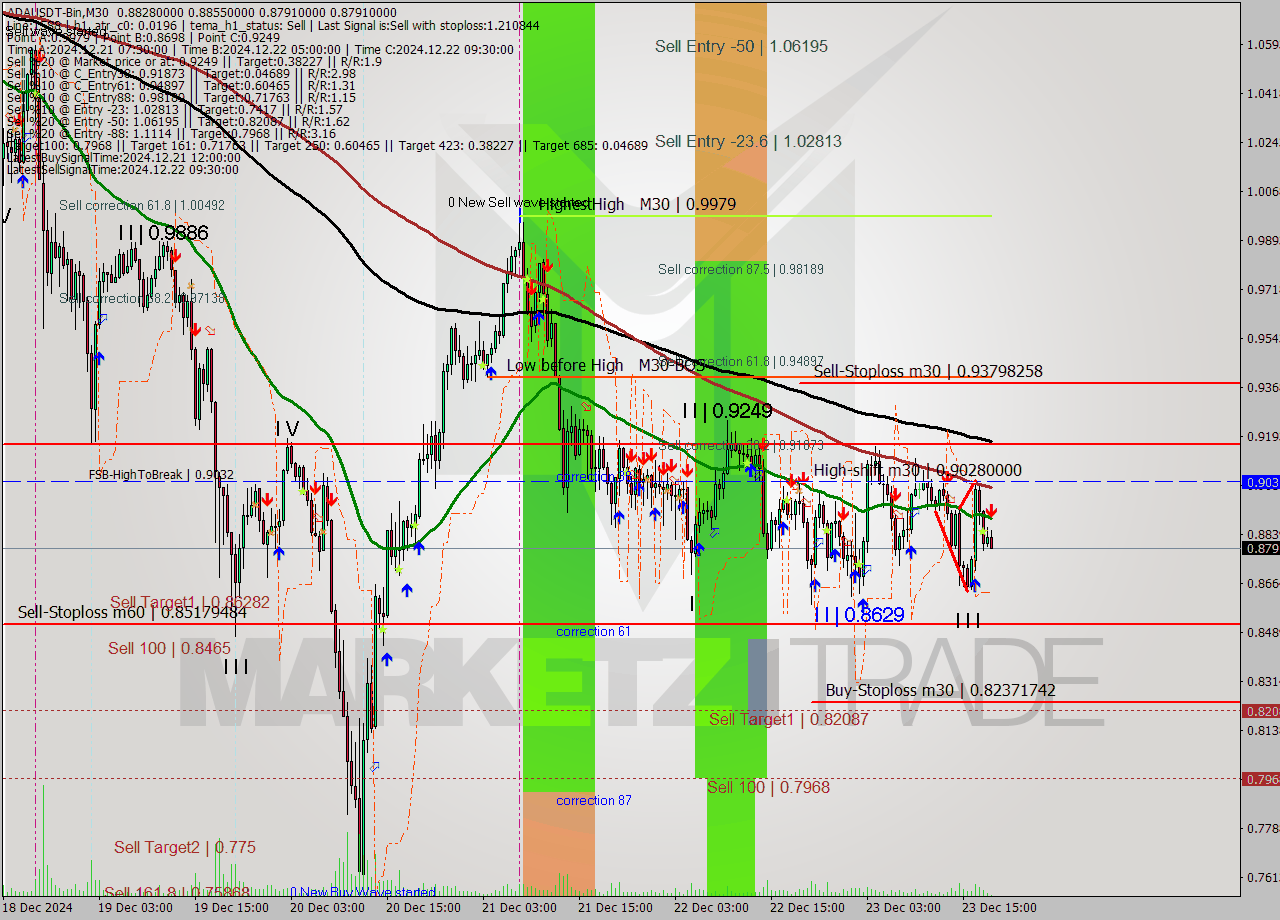Viewport: 1280px width, 920px height.
Task: Select 'LatestSellSignalTime:2024.12.22 09:30:00' line
Action: point(122,169)
